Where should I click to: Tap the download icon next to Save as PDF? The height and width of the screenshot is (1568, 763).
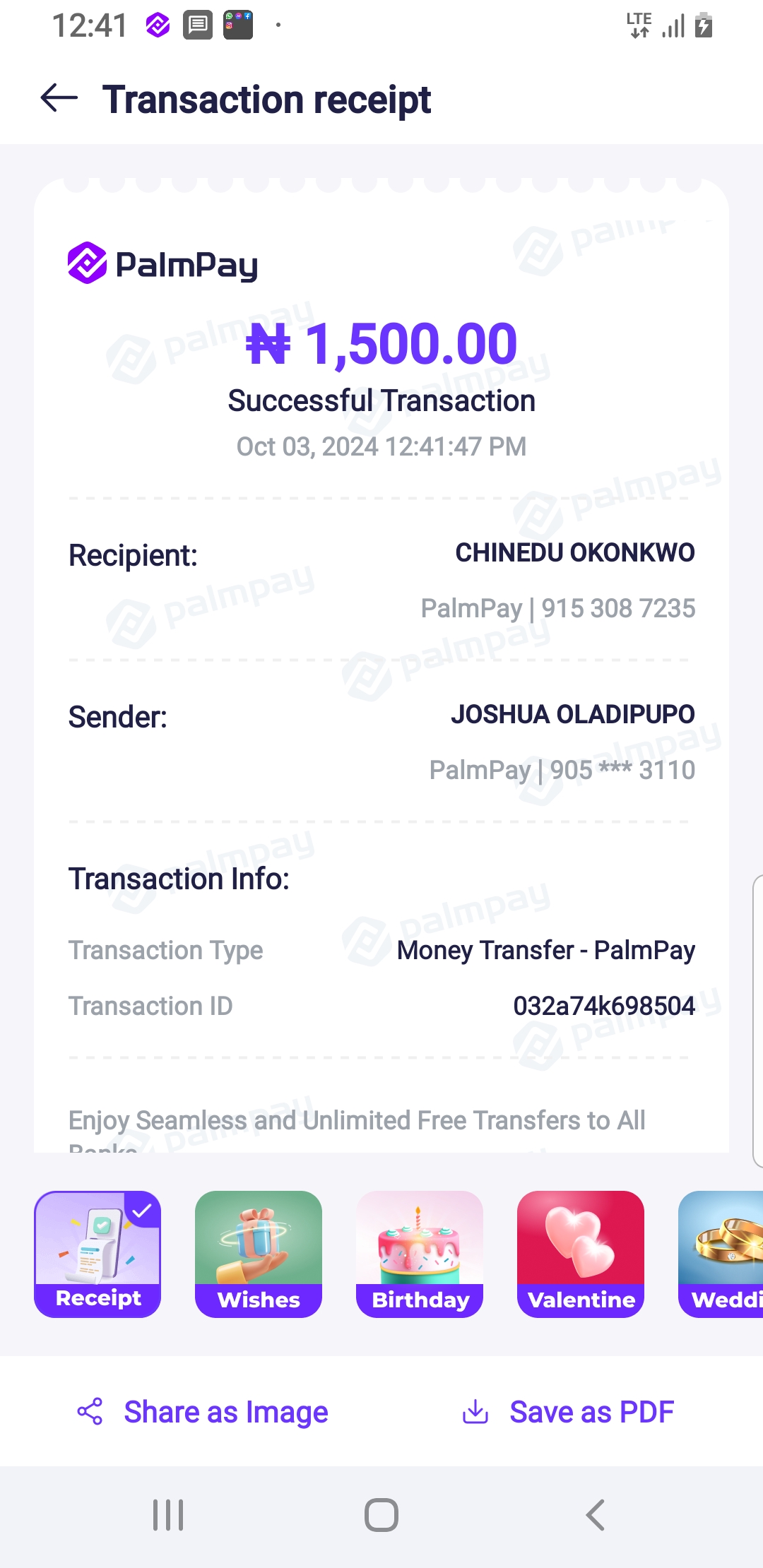point(475,1411)
